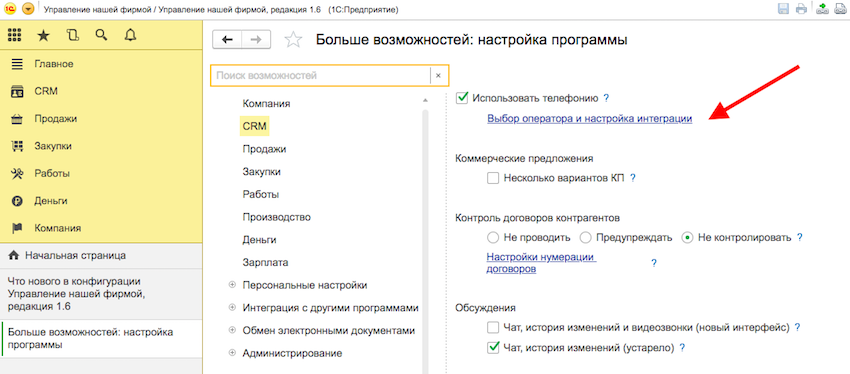Open the sections grid menu icon

coord(14,36)
